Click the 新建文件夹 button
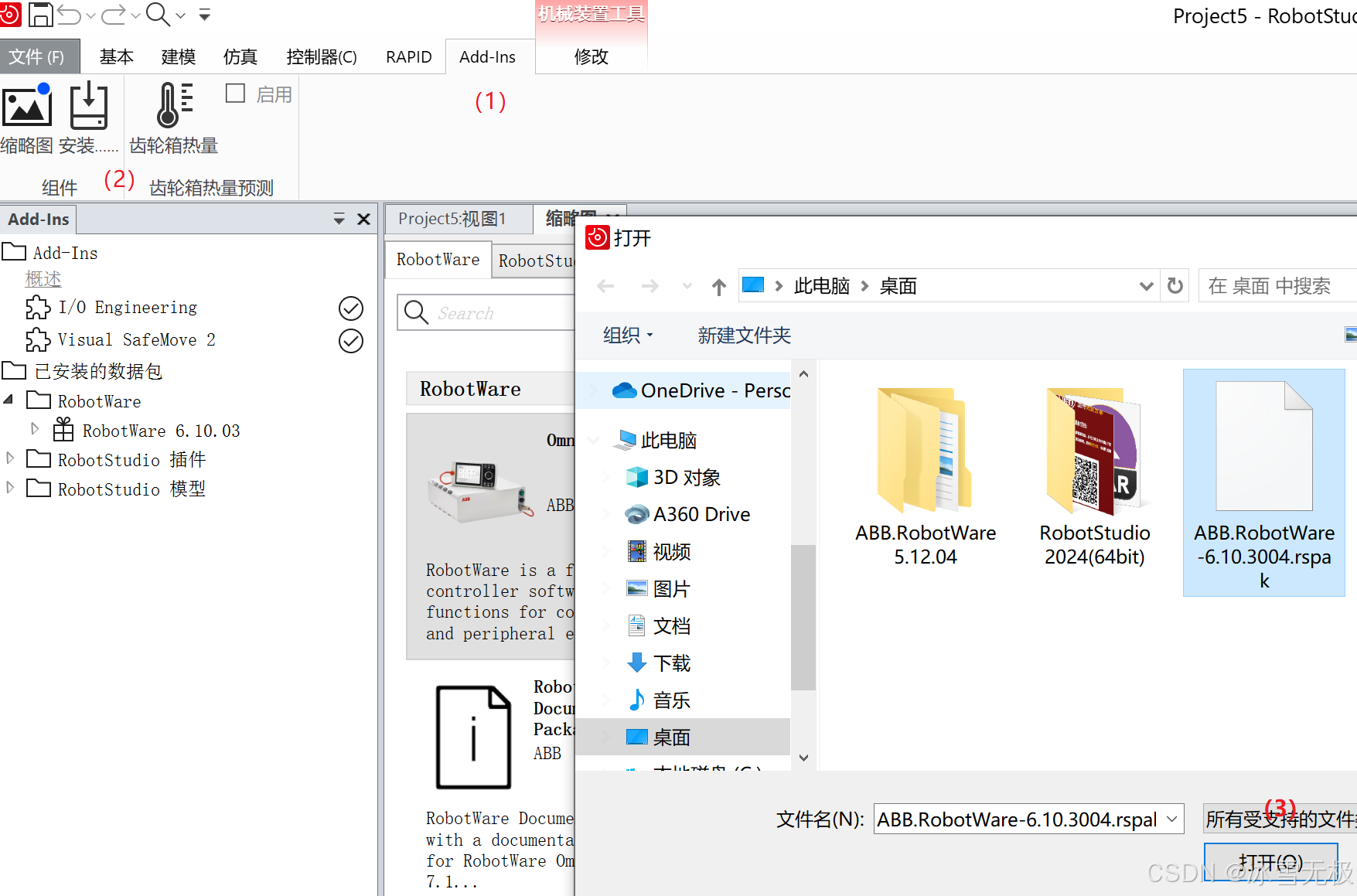 point(744,336)
